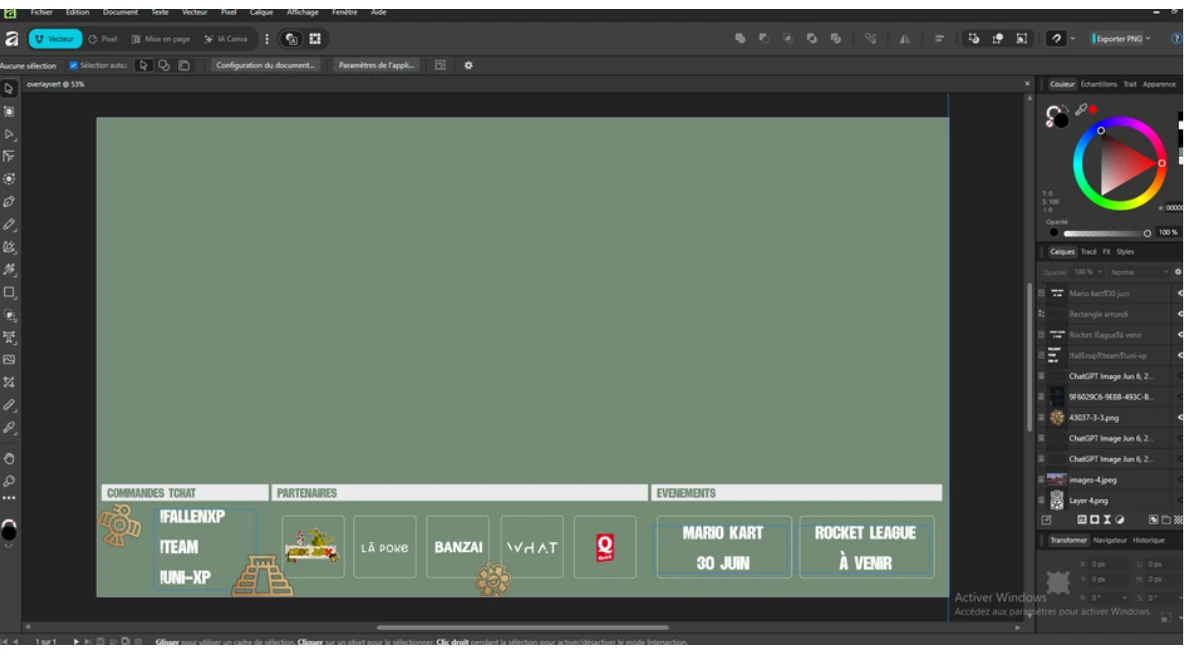
Task: Click the eyedropper in the Couleur panel
Action: [x=1082, y=110]
